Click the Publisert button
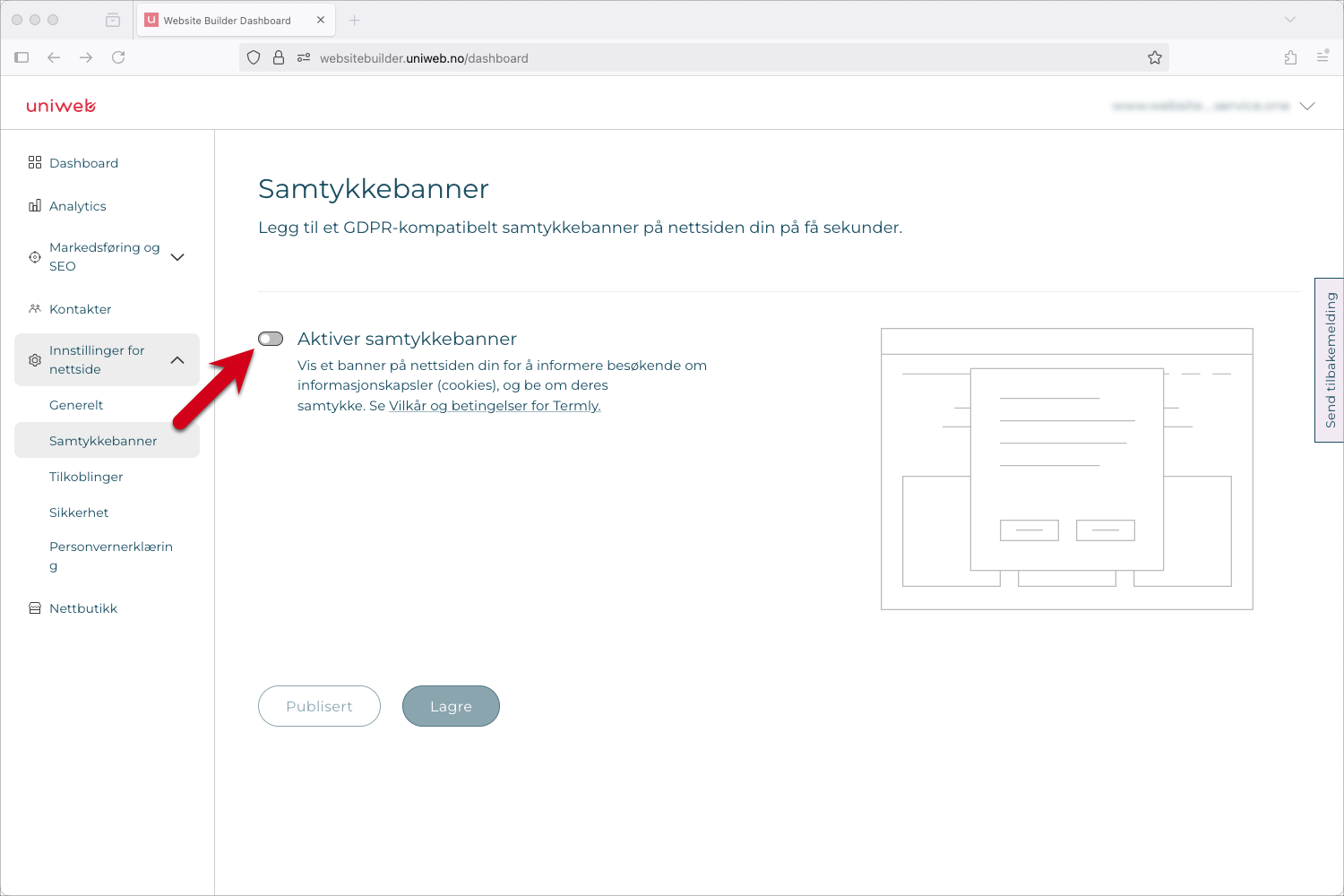Viewport: 1344px width, 896px height. pos(319,706)
